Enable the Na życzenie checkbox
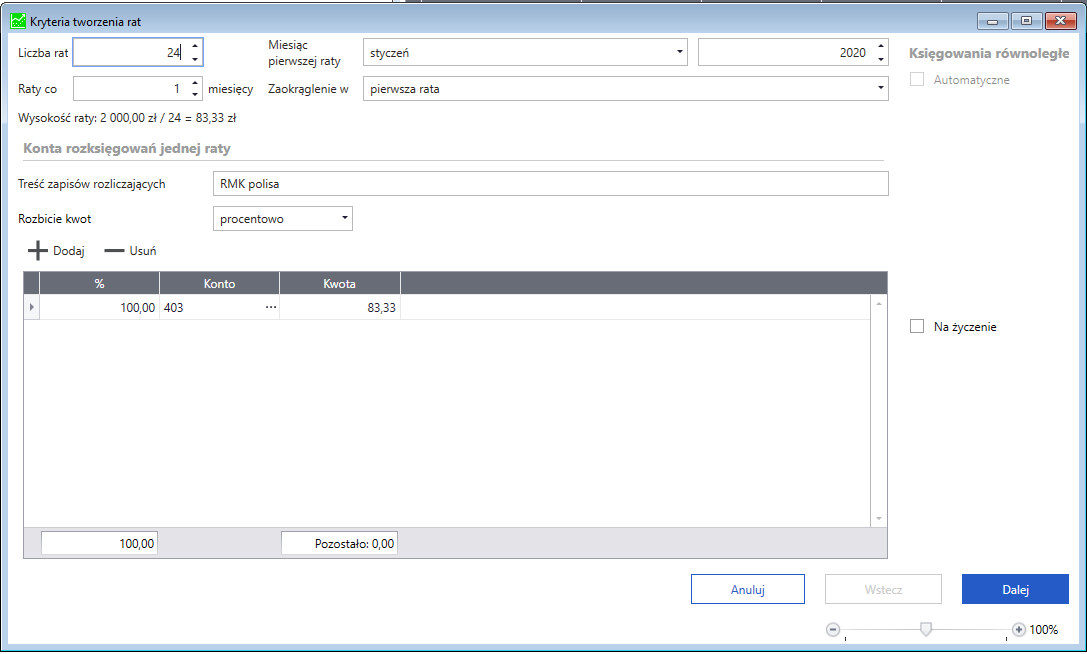The image size is (1087, 654). click(x=916, y=326)
